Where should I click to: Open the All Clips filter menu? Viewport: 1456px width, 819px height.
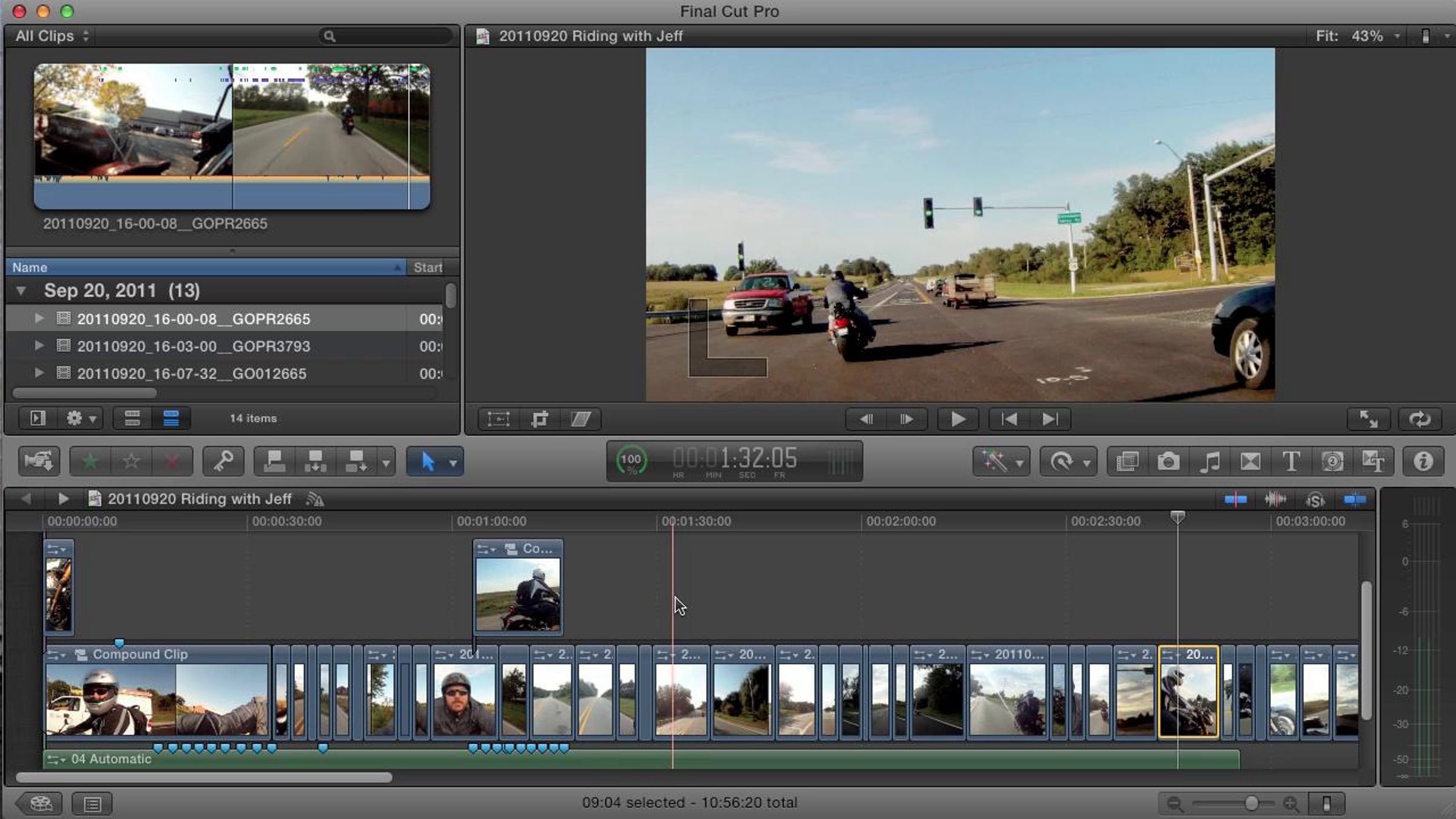52,36
